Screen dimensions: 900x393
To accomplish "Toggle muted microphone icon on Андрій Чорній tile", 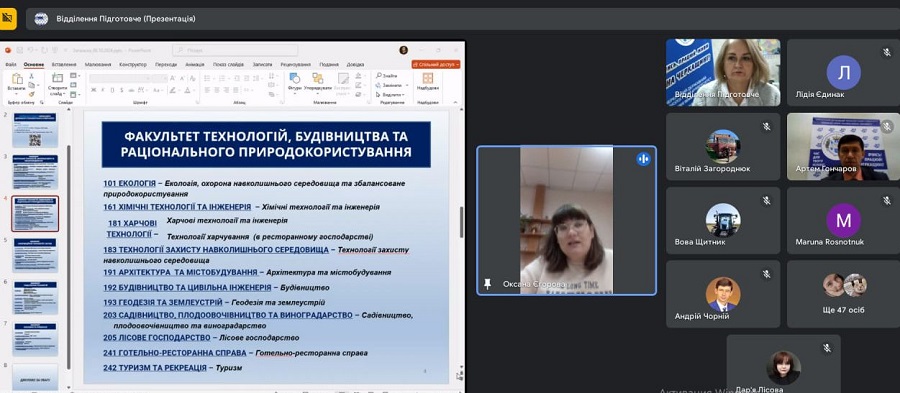I will click(766, 274).
